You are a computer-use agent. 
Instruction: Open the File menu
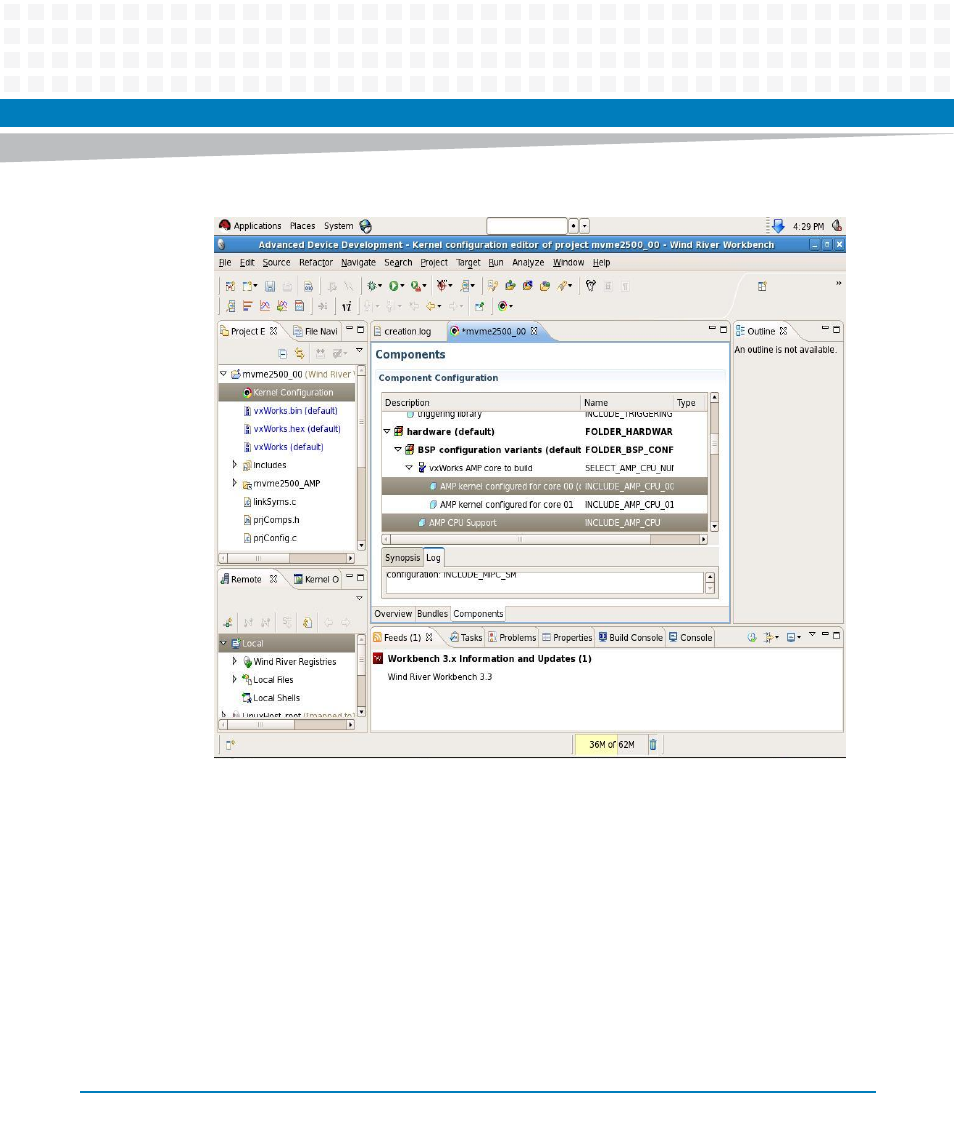click(x=225, y=263)
